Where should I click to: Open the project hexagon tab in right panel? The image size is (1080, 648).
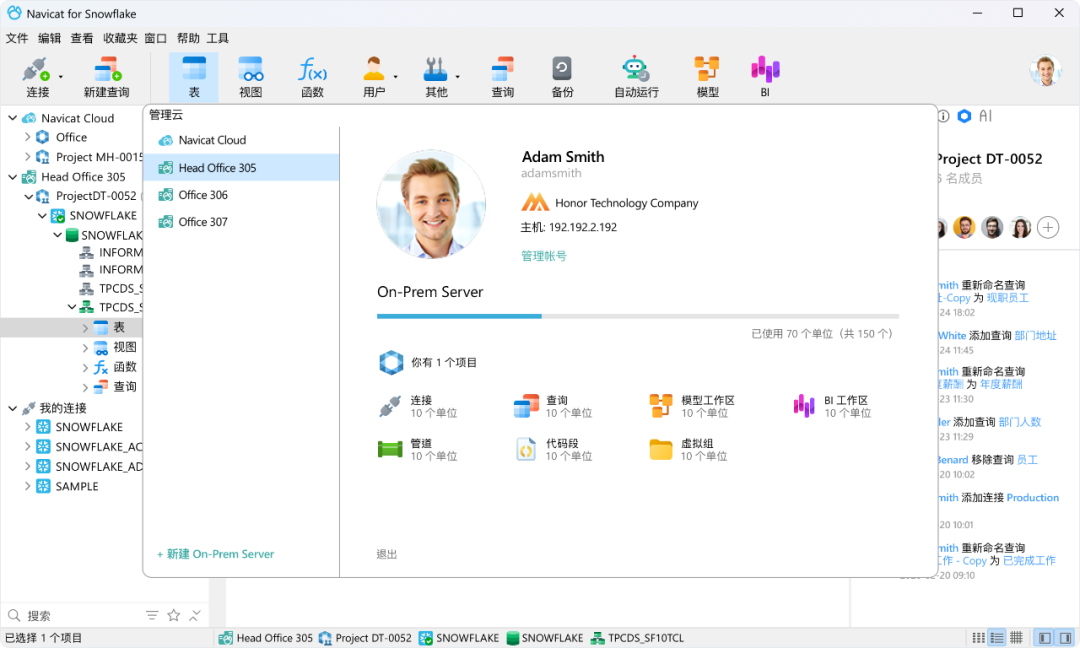point(964,116)
